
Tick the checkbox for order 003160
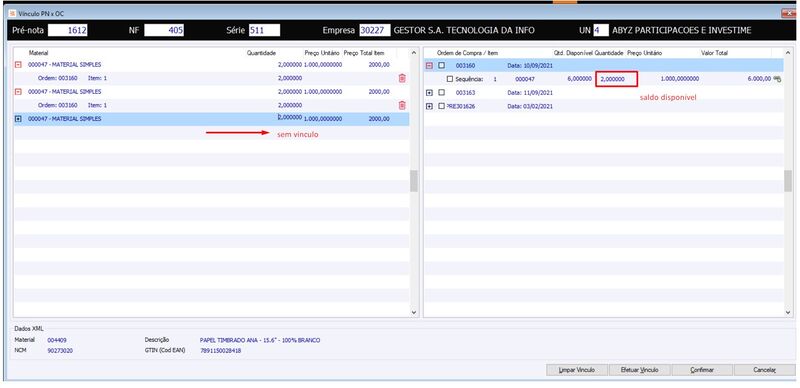point(442,65)
